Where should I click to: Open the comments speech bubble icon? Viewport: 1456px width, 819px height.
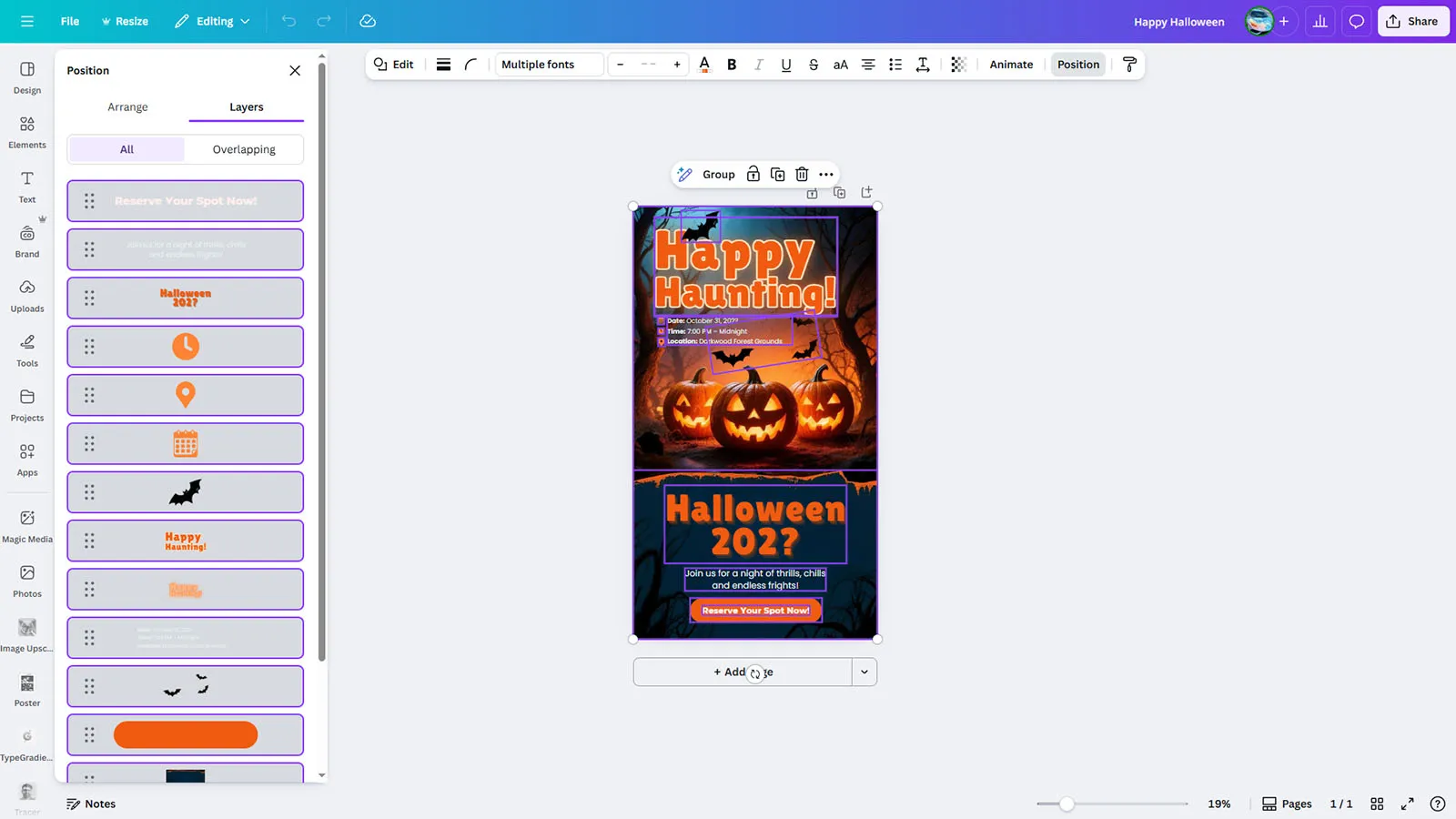(x=1356, y=21)
